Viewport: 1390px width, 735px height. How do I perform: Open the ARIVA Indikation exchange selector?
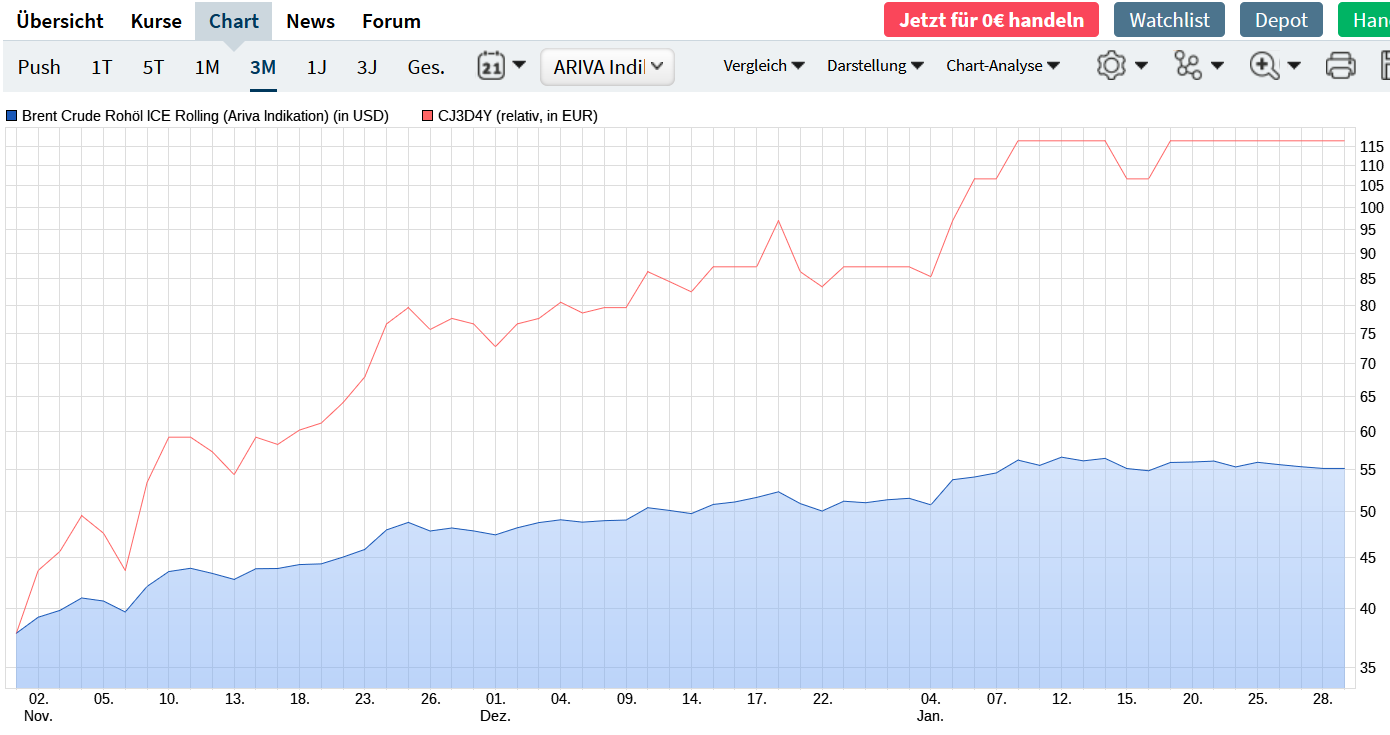coord(608,67)
